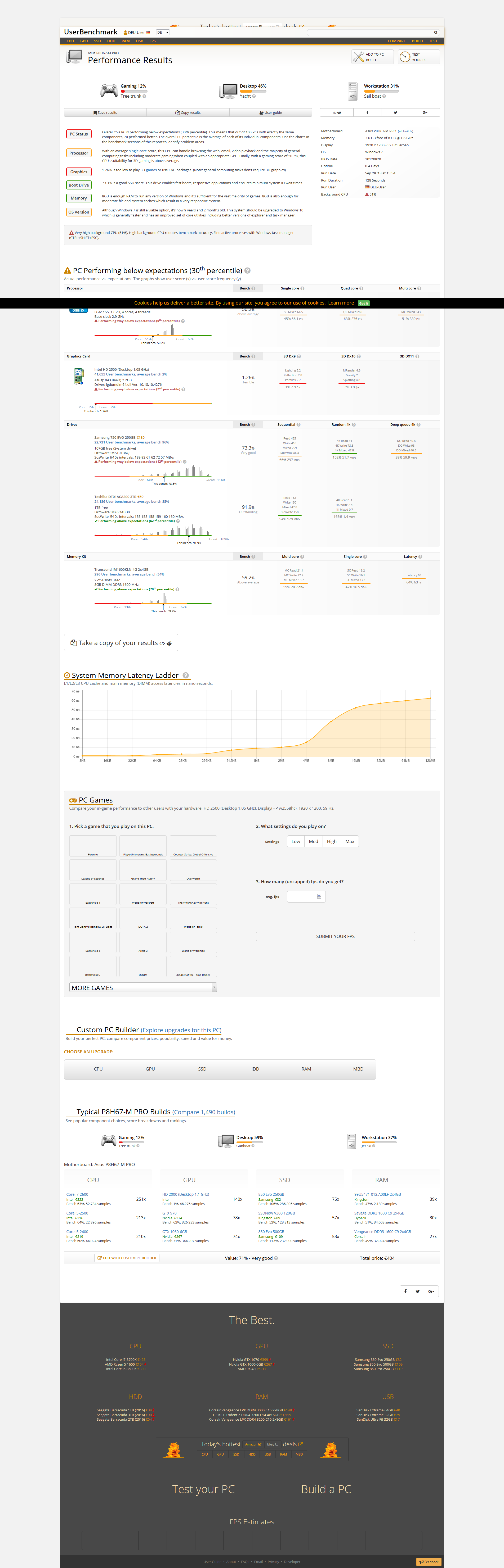504x1568 pixels.
Task: Open the SSD menu in the navigation bar
Action: [x=97, y=41]
